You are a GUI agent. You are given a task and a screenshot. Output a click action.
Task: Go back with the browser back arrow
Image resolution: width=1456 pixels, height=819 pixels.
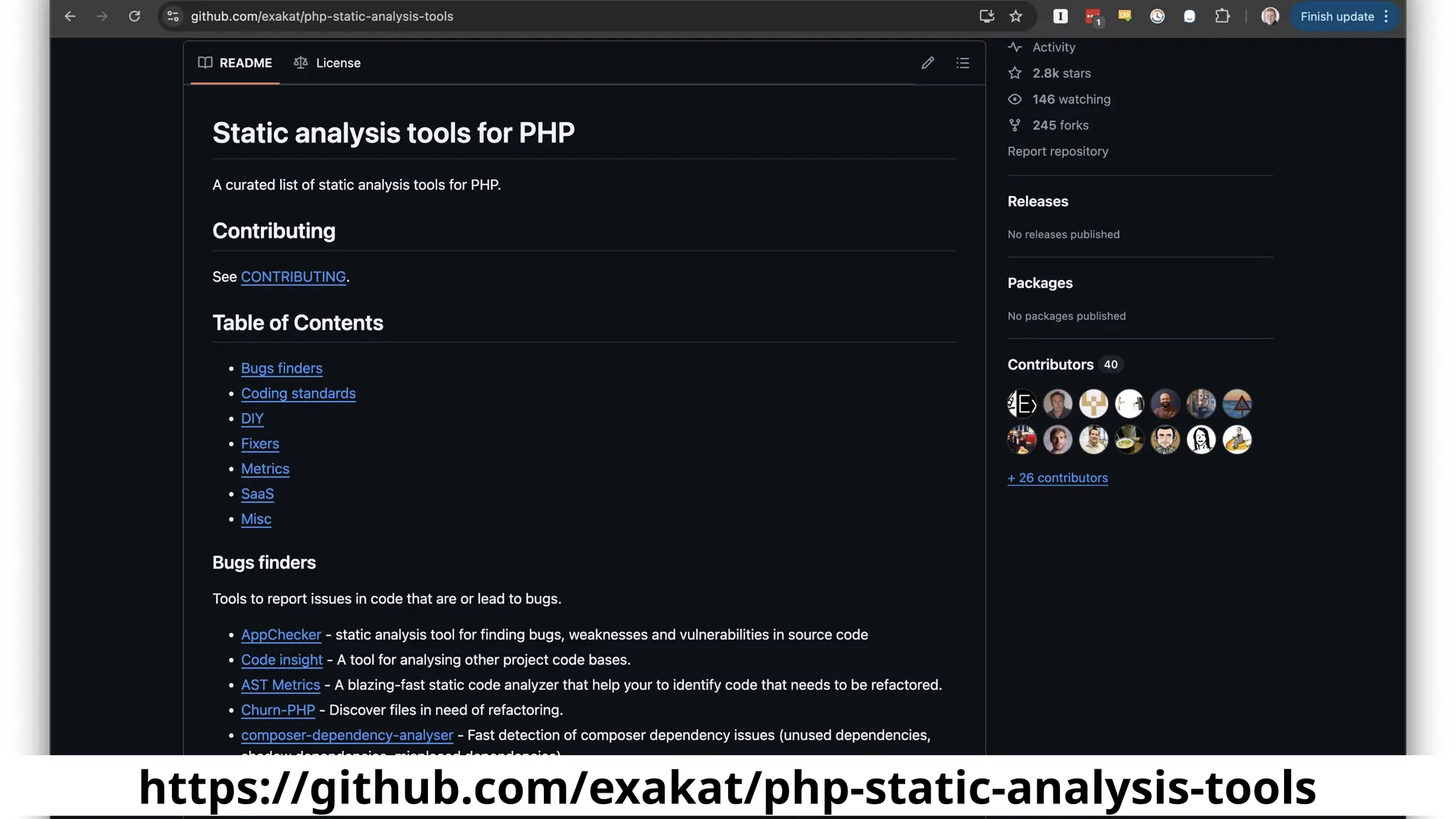[x=70, y=16]
